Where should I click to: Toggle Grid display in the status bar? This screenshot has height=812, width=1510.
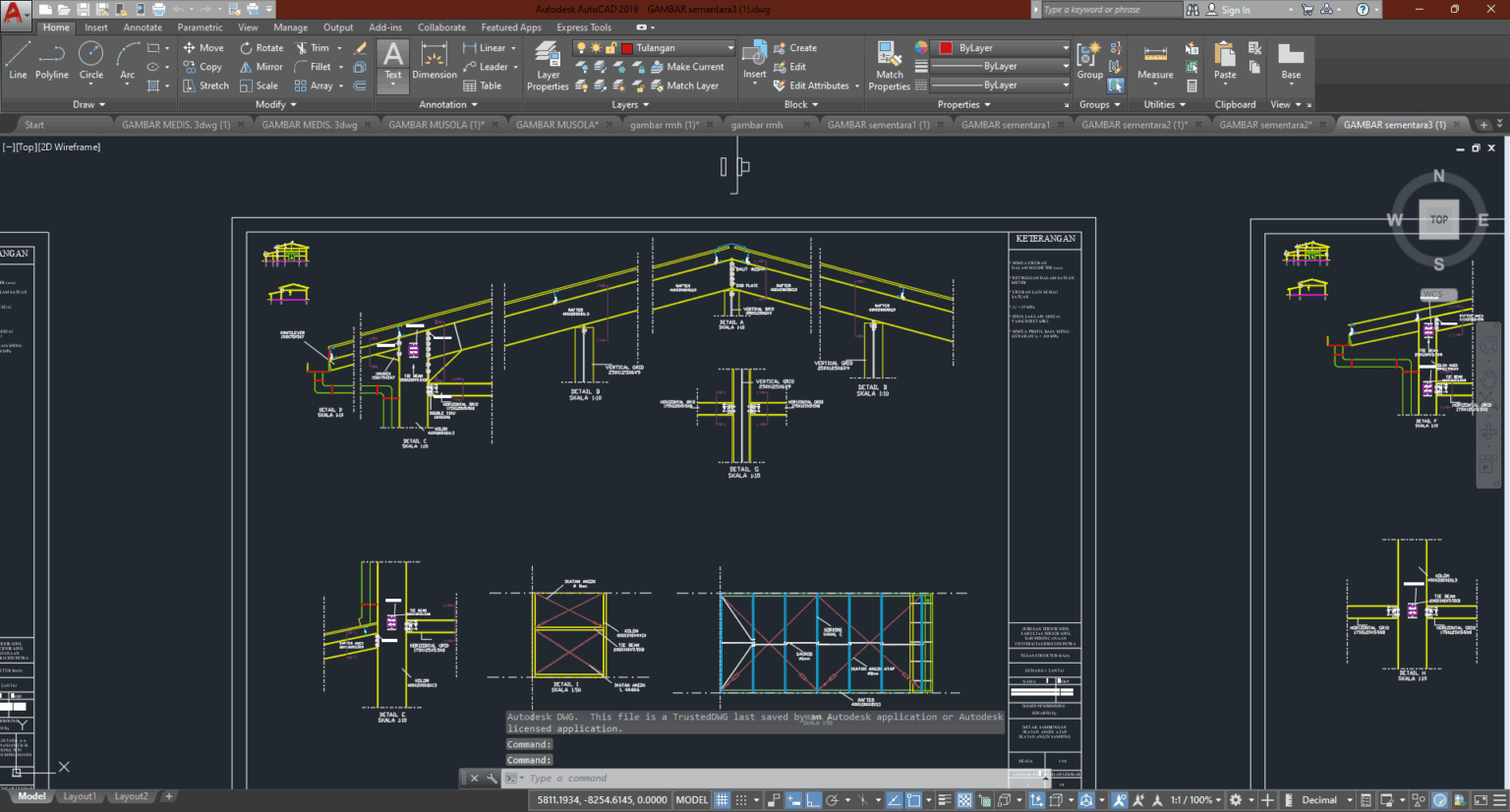pos(723,799)
